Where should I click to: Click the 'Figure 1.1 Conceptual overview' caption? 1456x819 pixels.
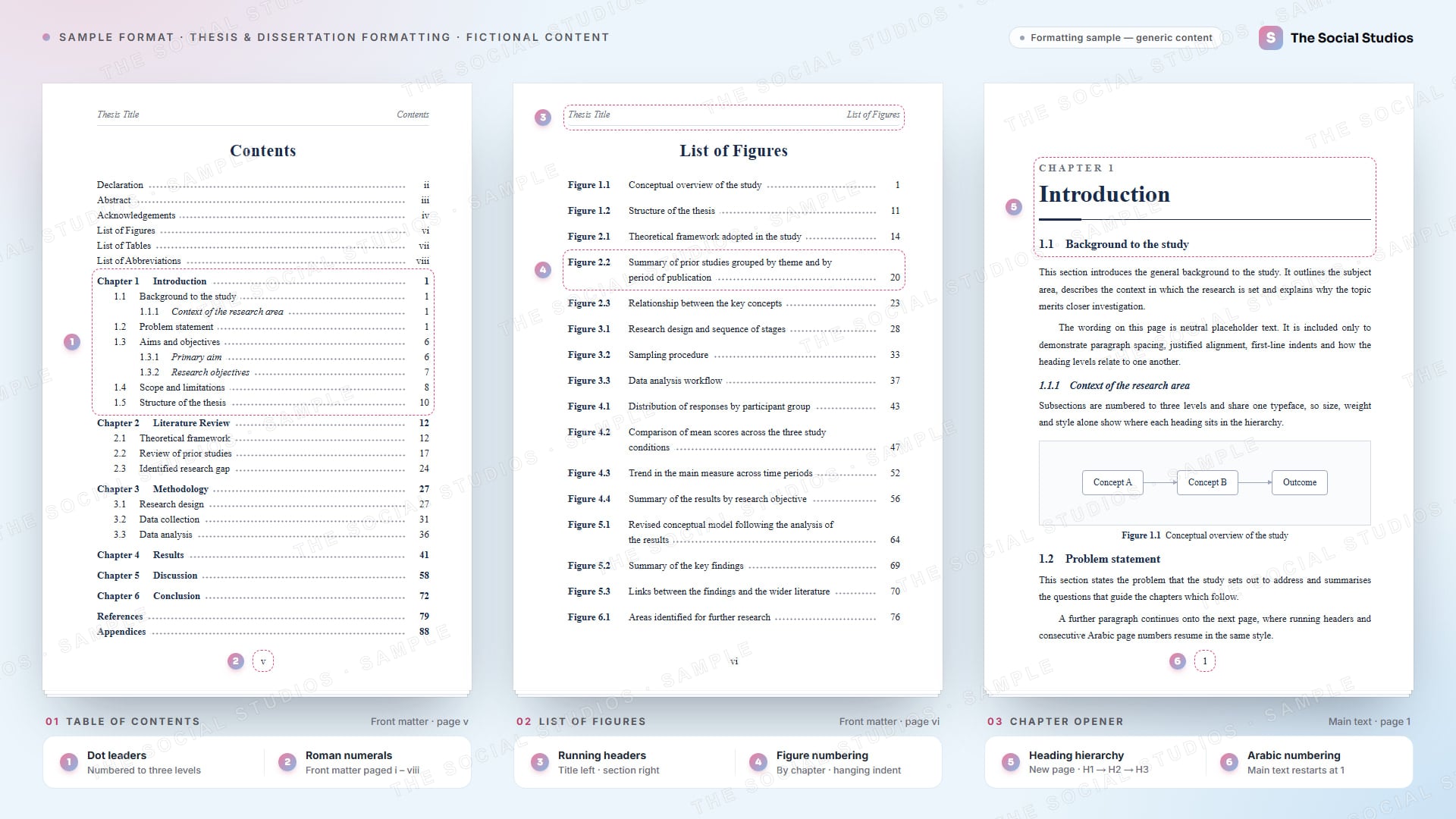point(1204,535)
